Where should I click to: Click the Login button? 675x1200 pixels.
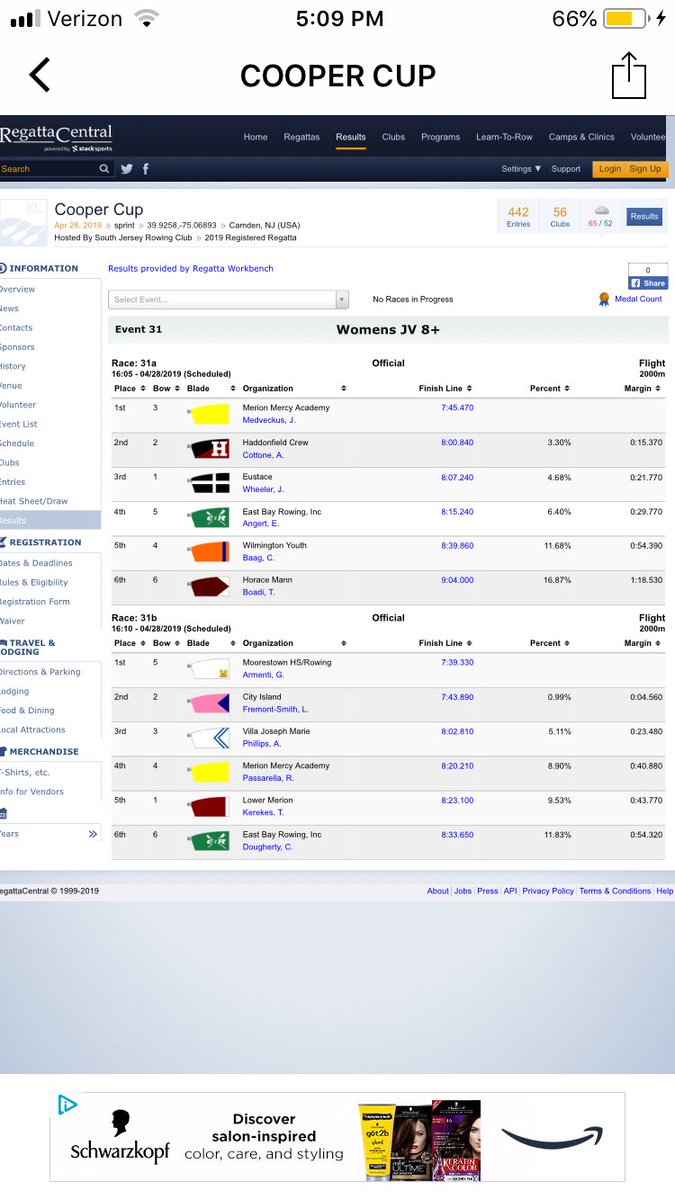(610, 169)
